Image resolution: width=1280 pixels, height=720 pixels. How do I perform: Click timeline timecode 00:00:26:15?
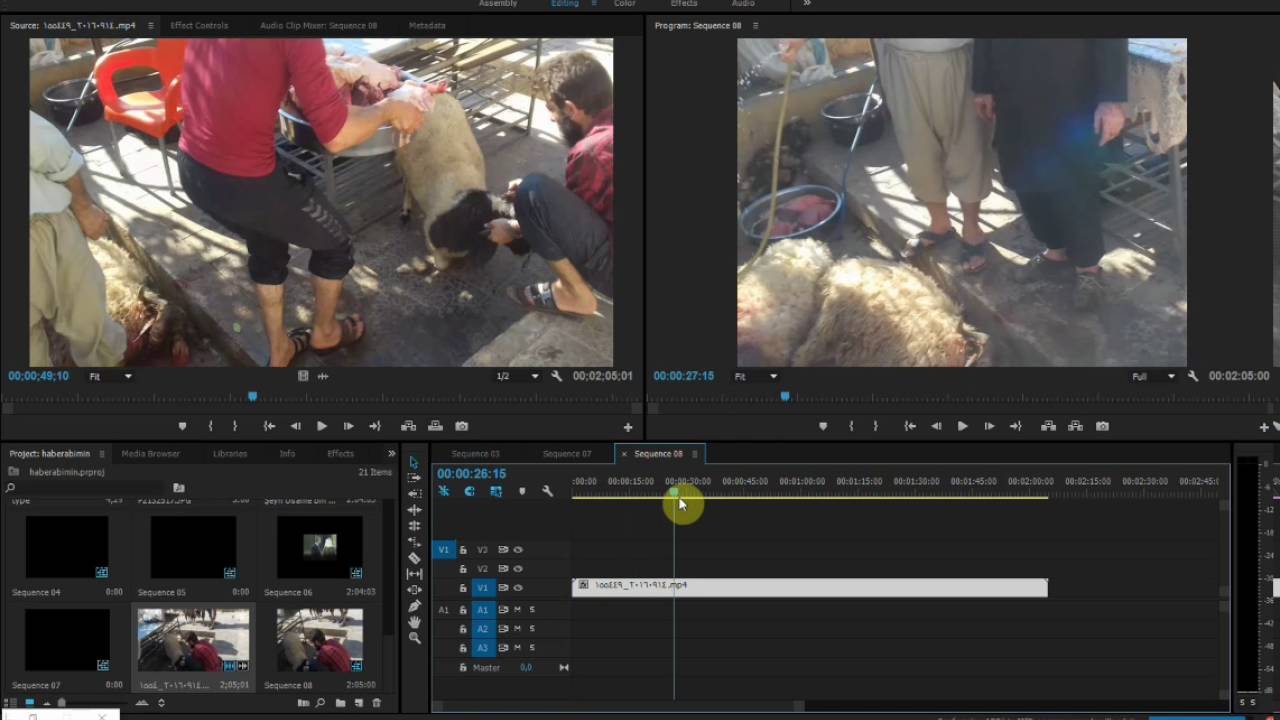click(471, 473)
